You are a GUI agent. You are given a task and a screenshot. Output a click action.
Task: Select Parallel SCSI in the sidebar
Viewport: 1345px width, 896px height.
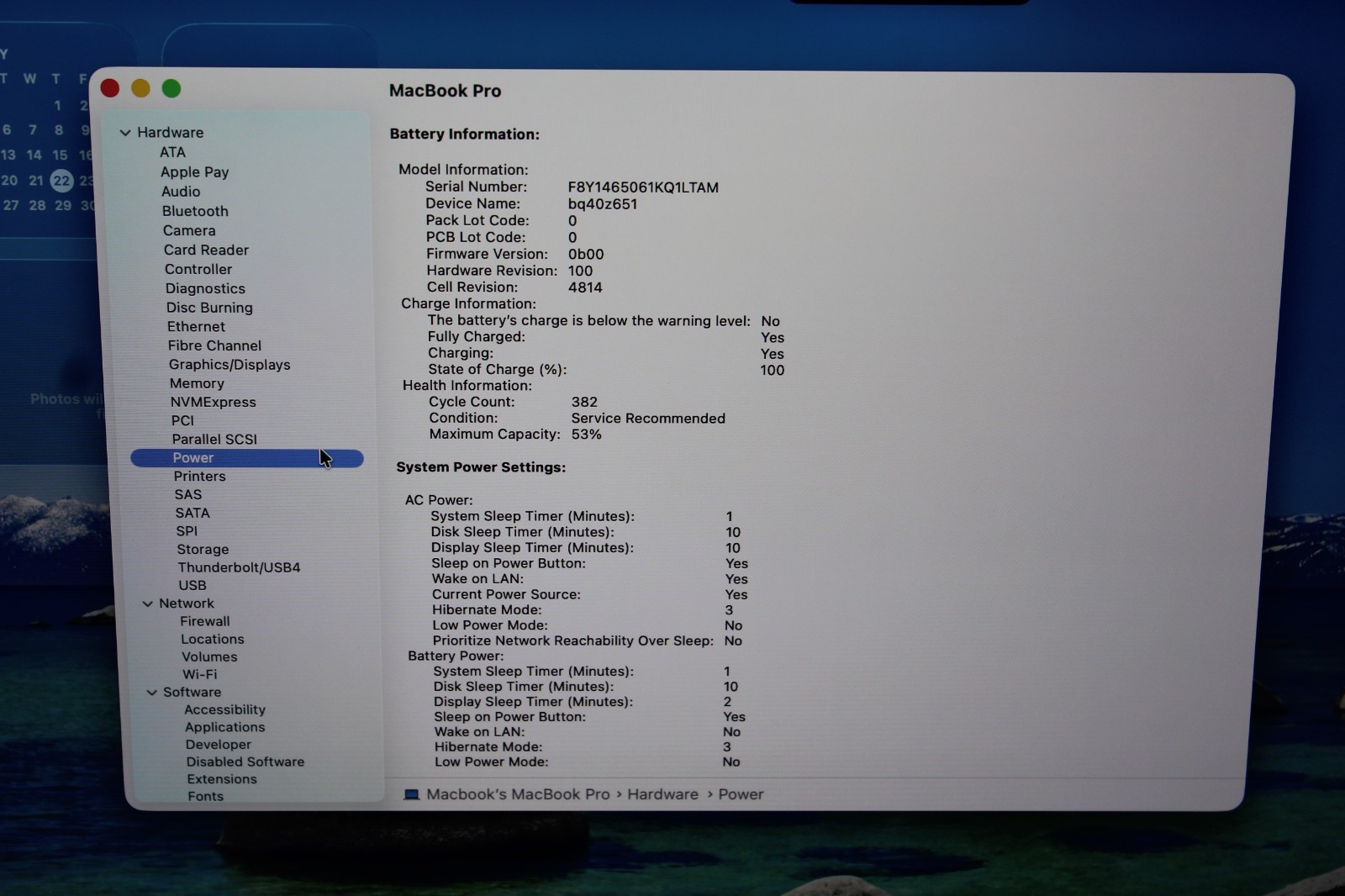point(214,439)
